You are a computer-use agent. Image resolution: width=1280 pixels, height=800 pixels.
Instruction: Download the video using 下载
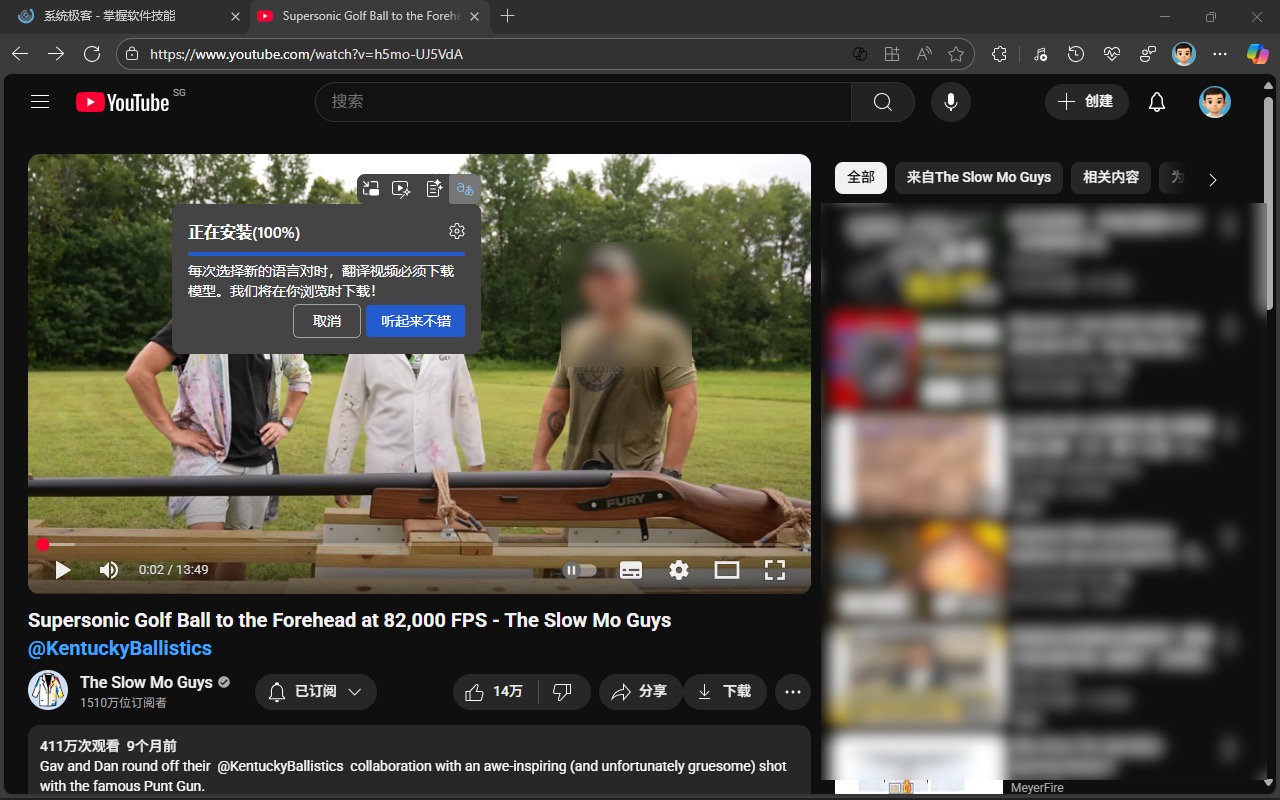click(x=725, y=692)
